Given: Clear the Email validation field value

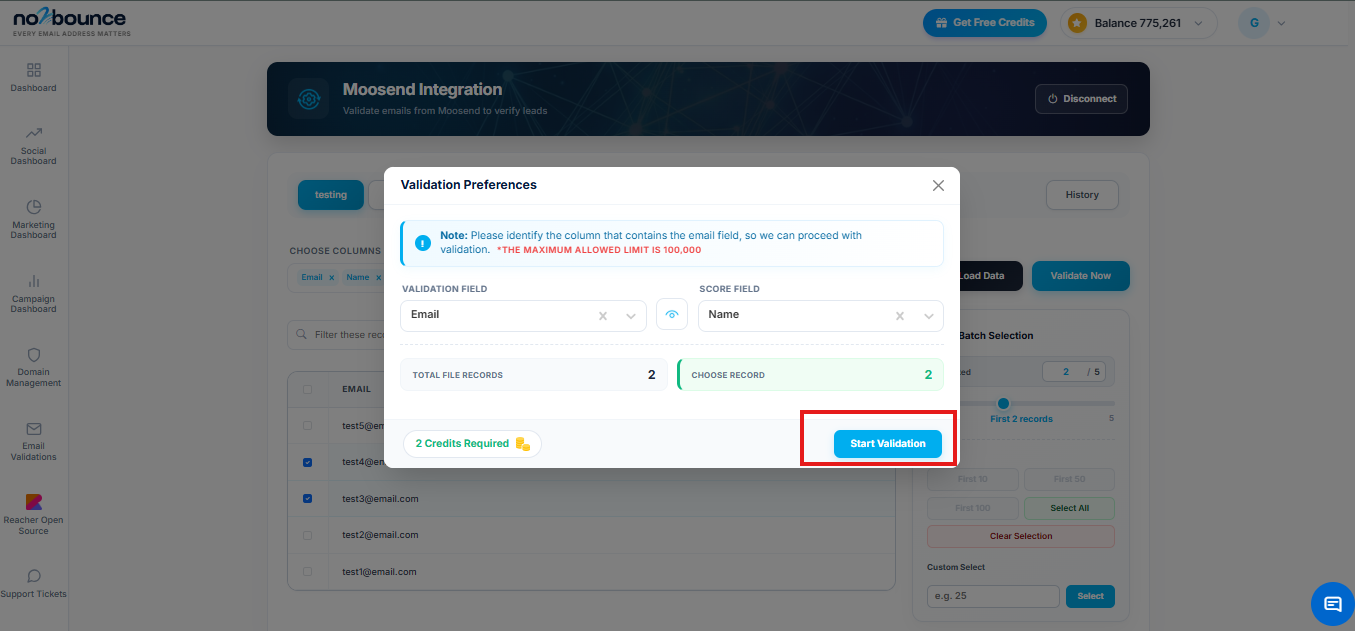Looking at the screenshot, I should tap(603, 316).
